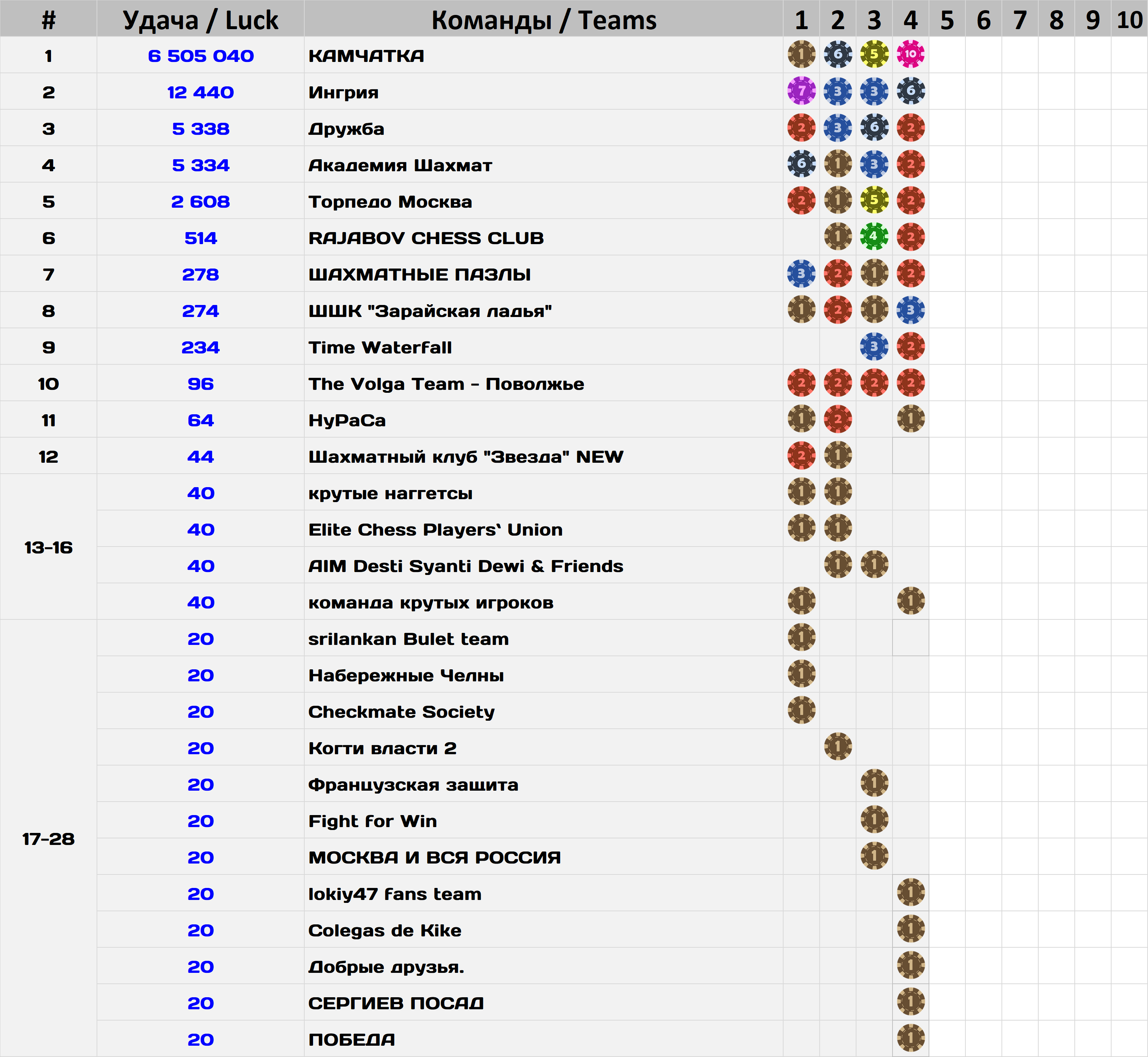Click ШАХМАТНЫЕ ПАЗЛЫ's blue 3 chip
The image size is (1148, 1057).
(x=801, y=273)
